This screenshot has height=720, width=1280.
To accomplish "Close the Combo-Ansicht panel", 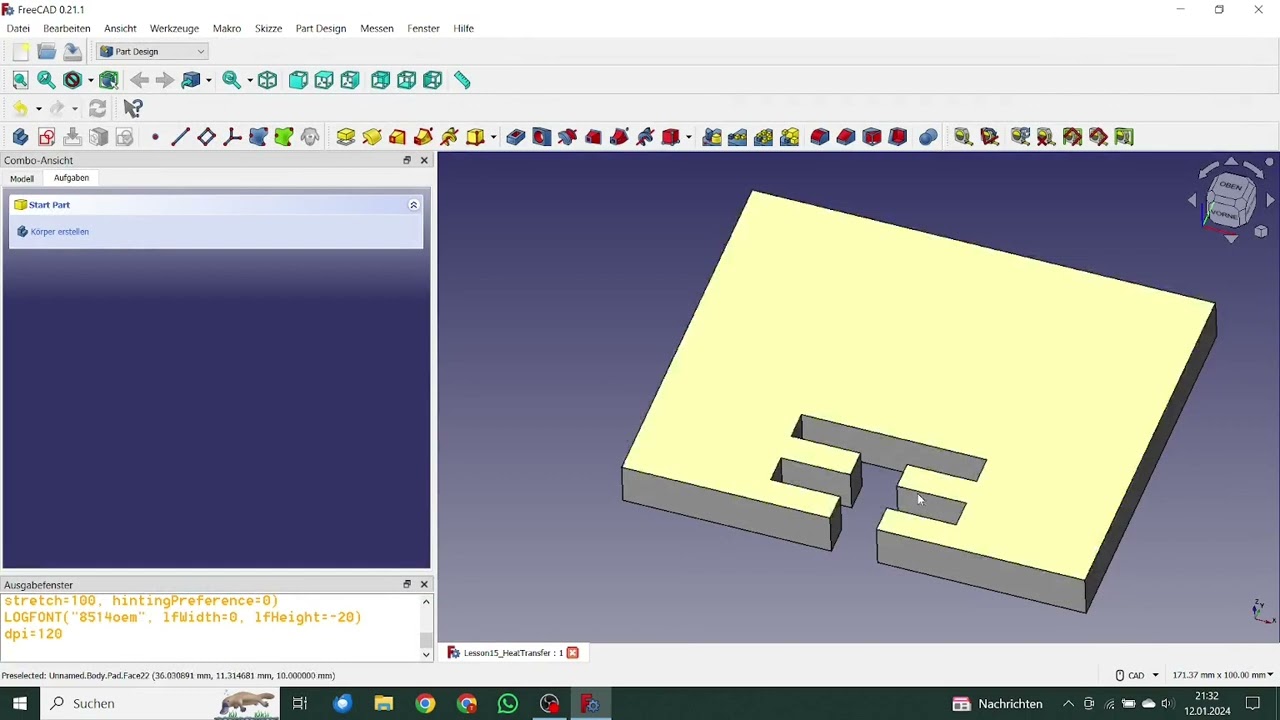I will (x=424, y=160).
